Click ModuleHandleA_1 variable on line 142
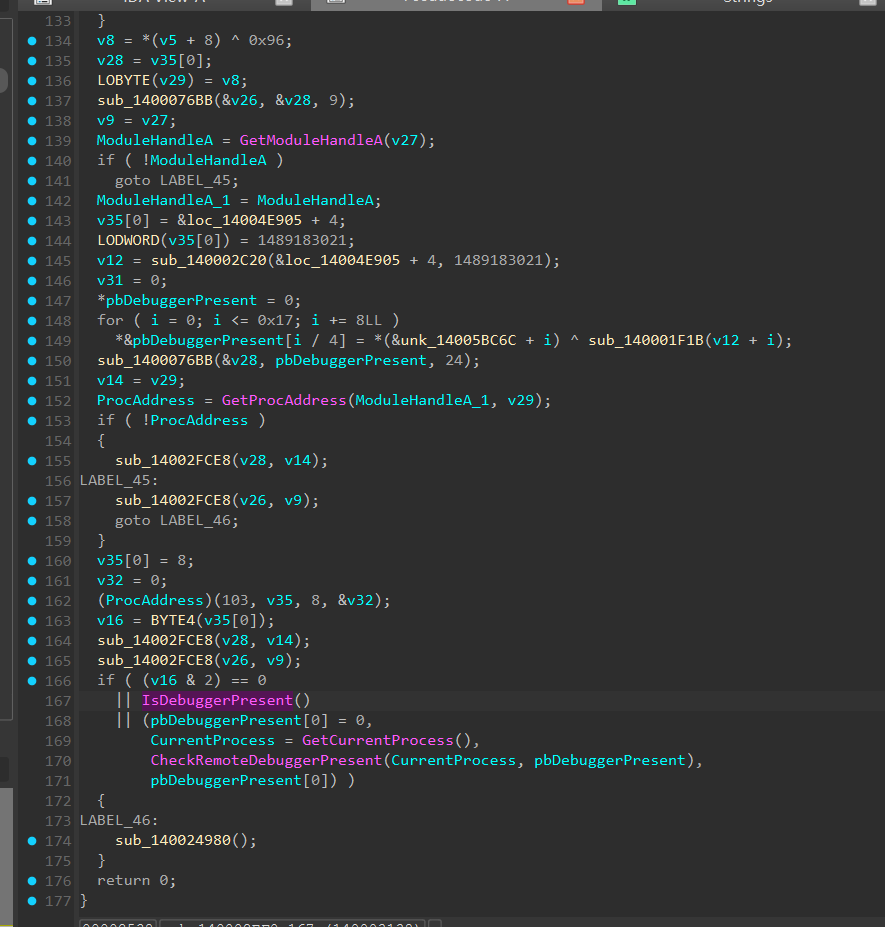The width and height of the screenshot is (885, 927). [x=164, y=201]
